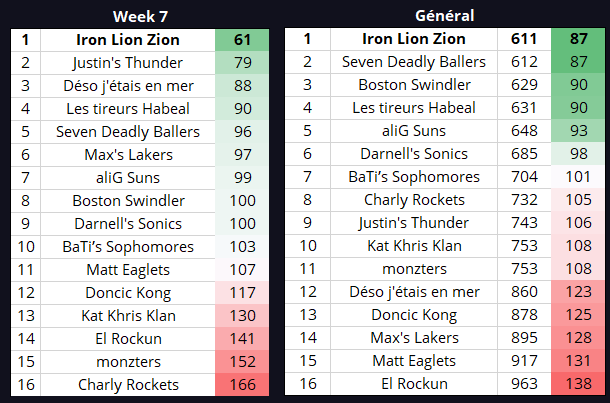Select Déso j'étais en mer weekly row
This screenshot has height=403, width=610.
click(x=140, y=86)
